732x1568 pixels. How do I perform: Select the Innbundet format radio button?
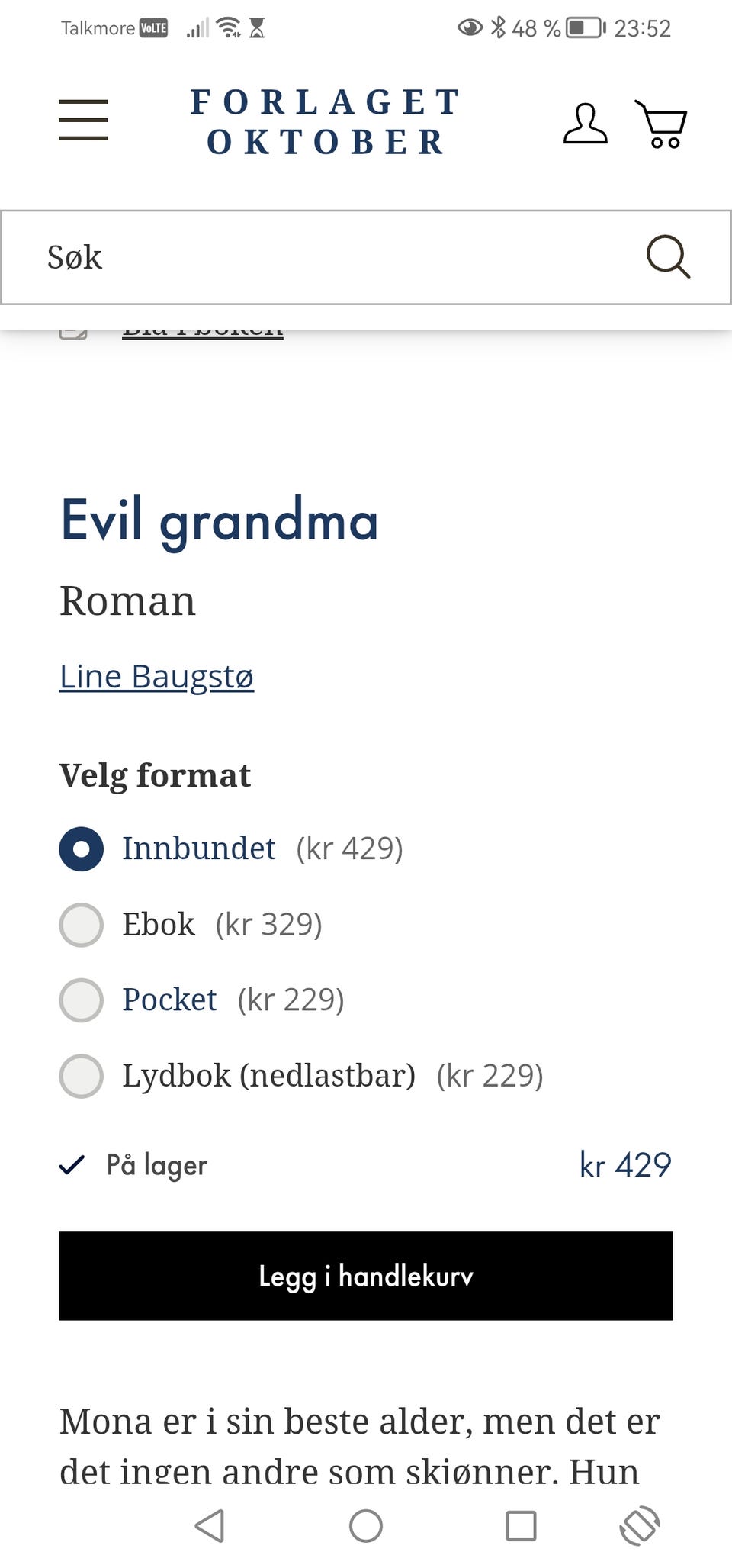point(81,848)
